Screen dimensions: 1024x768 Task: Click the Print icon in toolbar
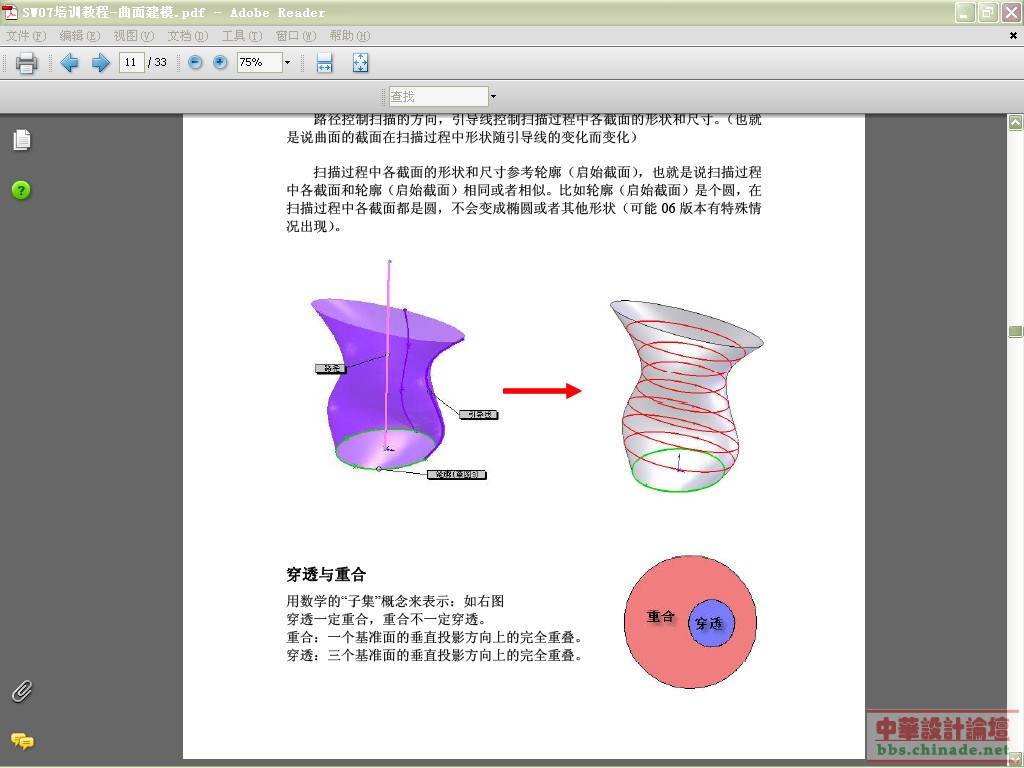coord(26,63)
